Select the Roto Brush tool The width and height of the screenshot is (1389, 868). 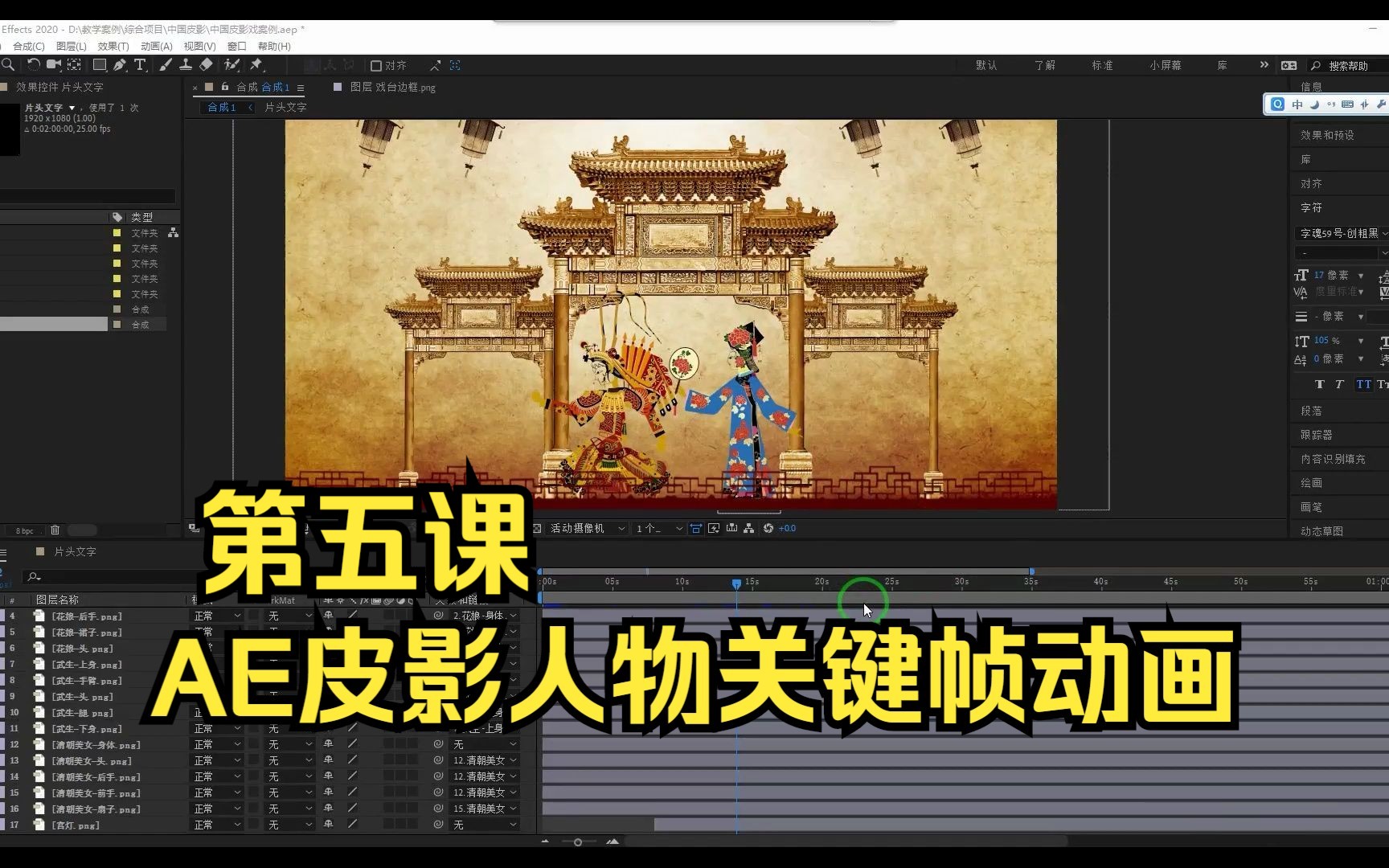coord(231,65)
